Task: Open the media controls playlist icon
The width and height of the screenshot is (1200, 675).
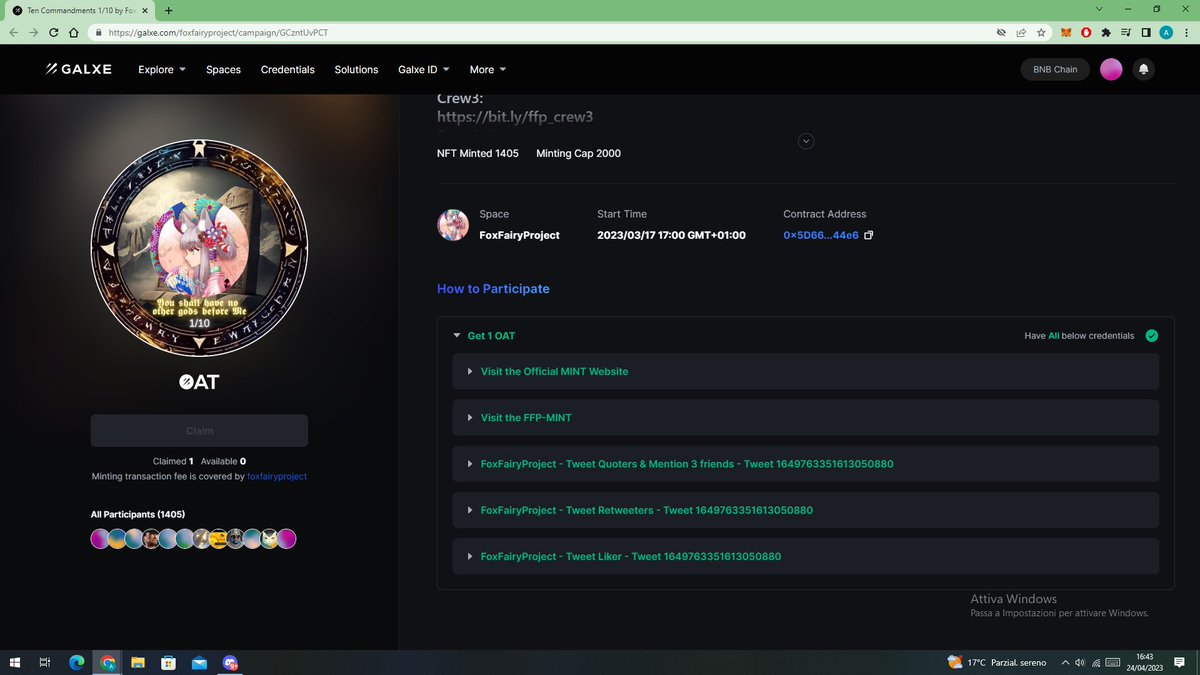Action: 1126,32
